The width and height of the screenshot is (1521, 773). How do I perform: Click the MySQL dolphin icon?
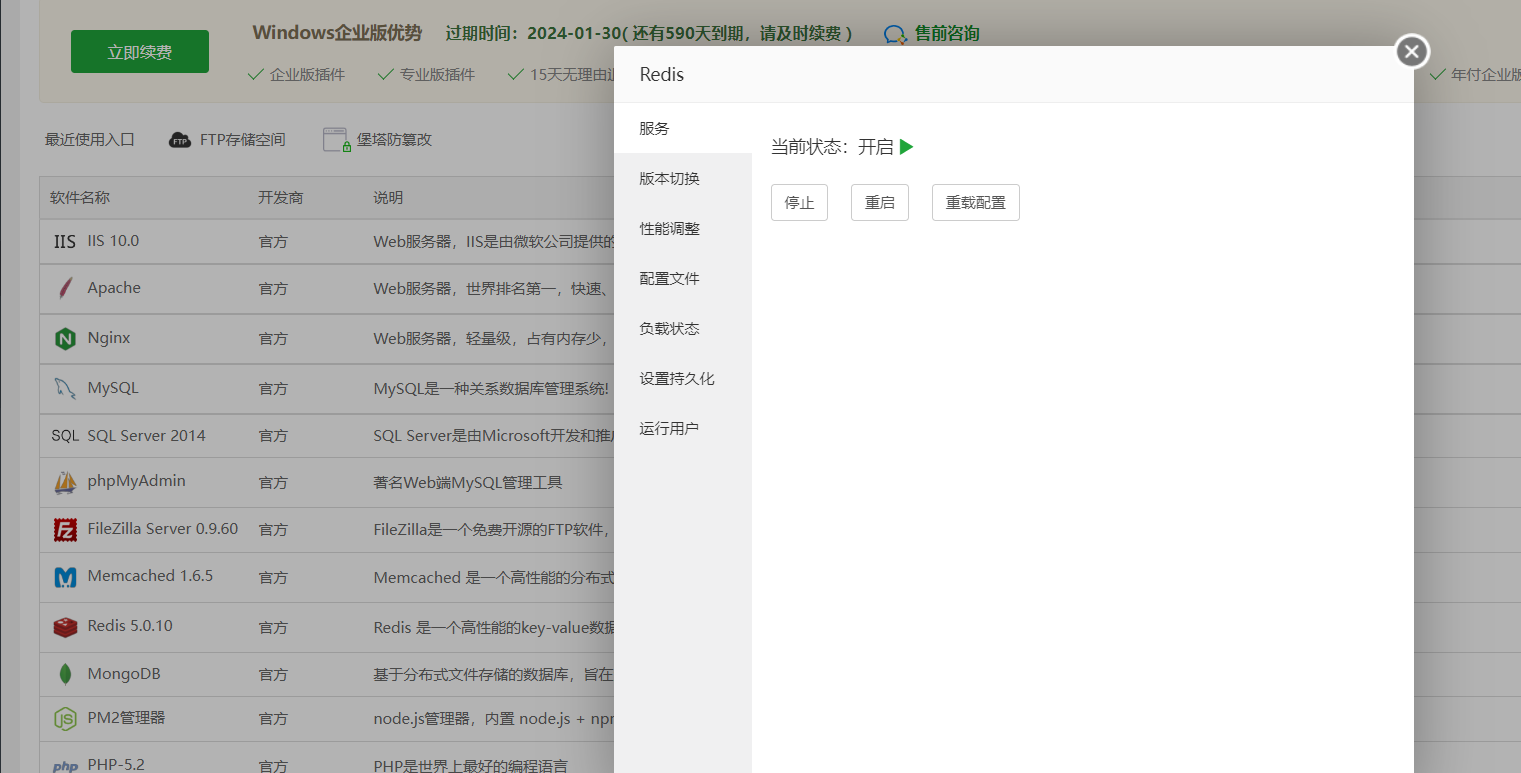65,388
